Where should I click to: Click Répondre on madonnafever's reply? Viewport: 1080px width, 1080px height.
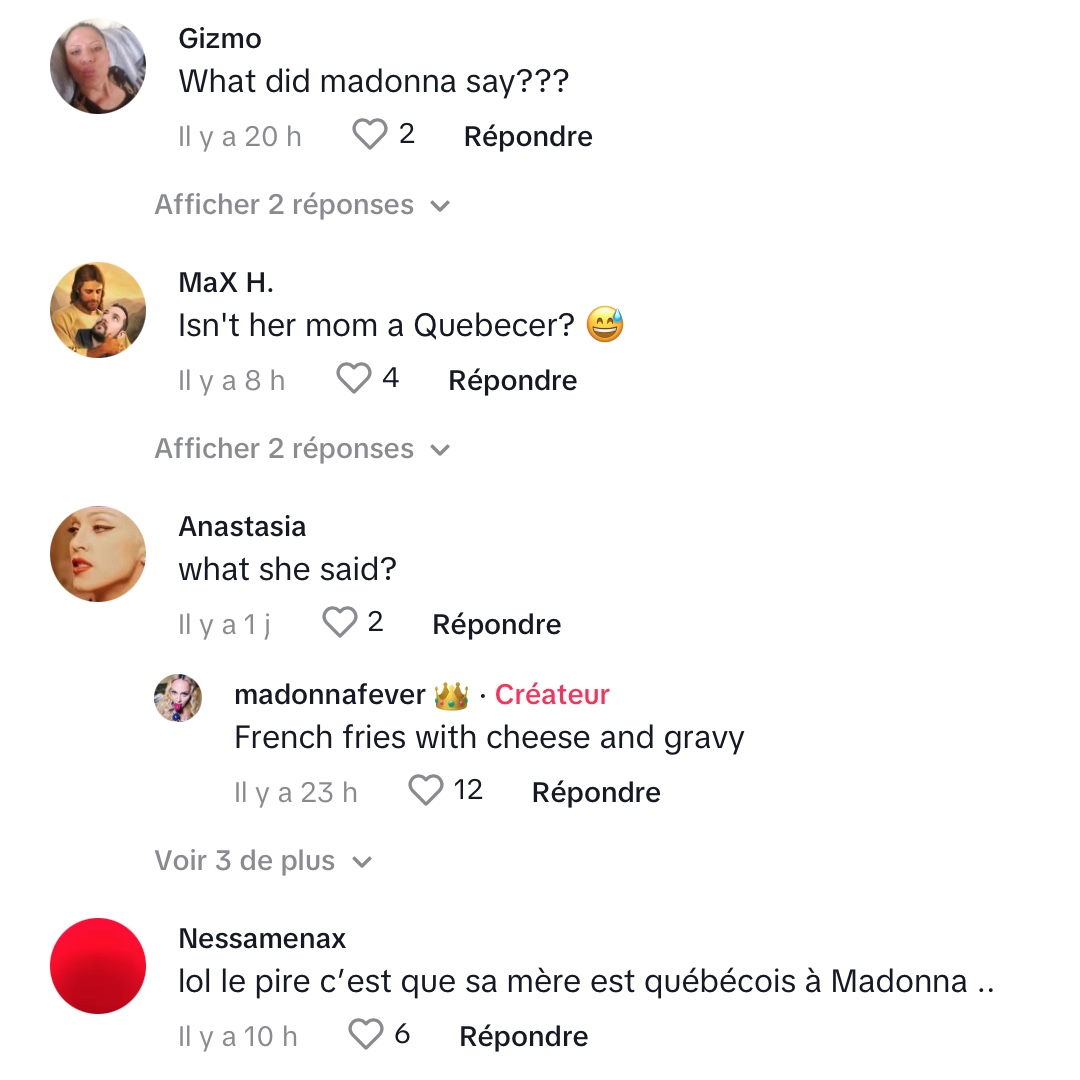pyautogui.click(x=596, y=792)
